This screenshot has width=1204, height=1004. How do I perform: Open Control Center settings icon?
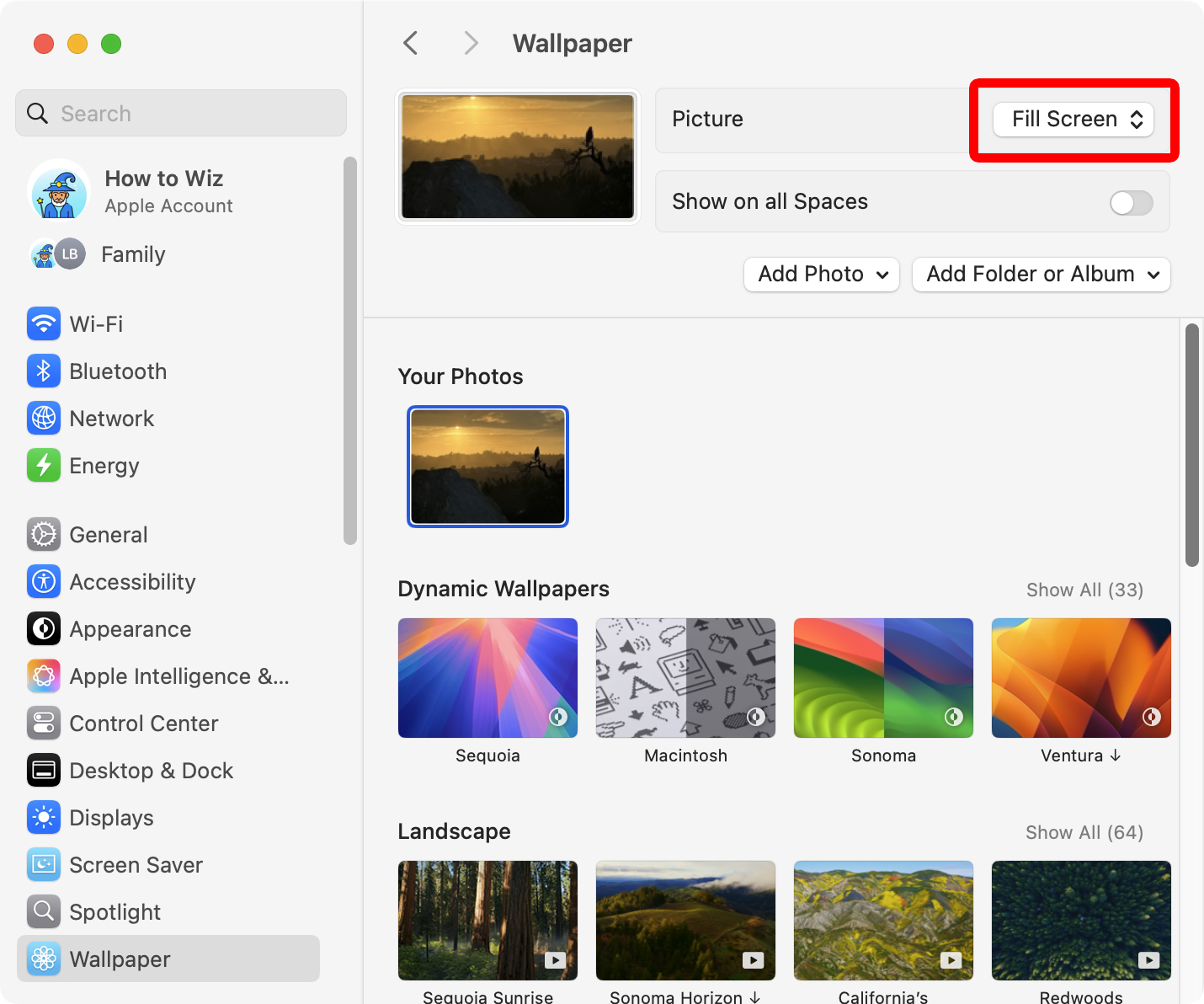44,723
